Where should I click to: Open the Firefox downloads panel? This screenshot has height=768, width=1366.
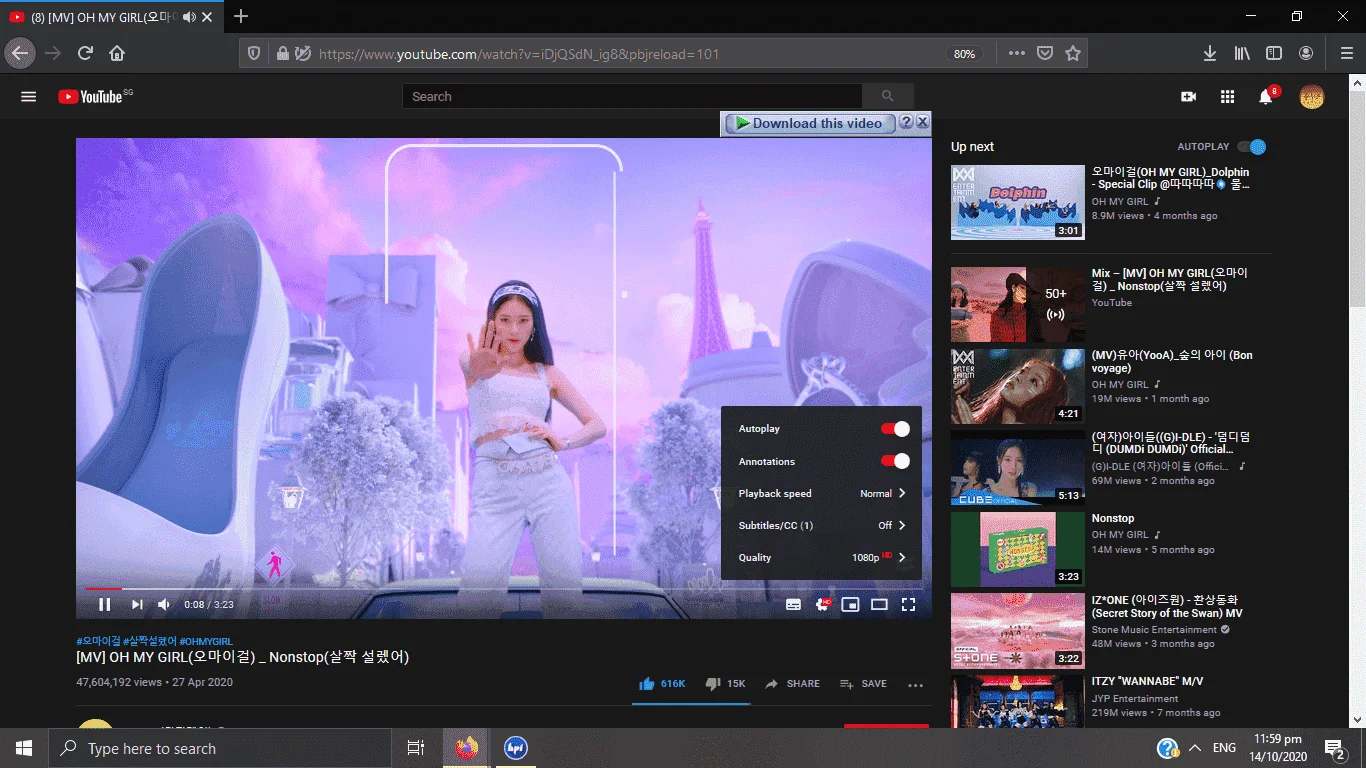pos(1210,53)
